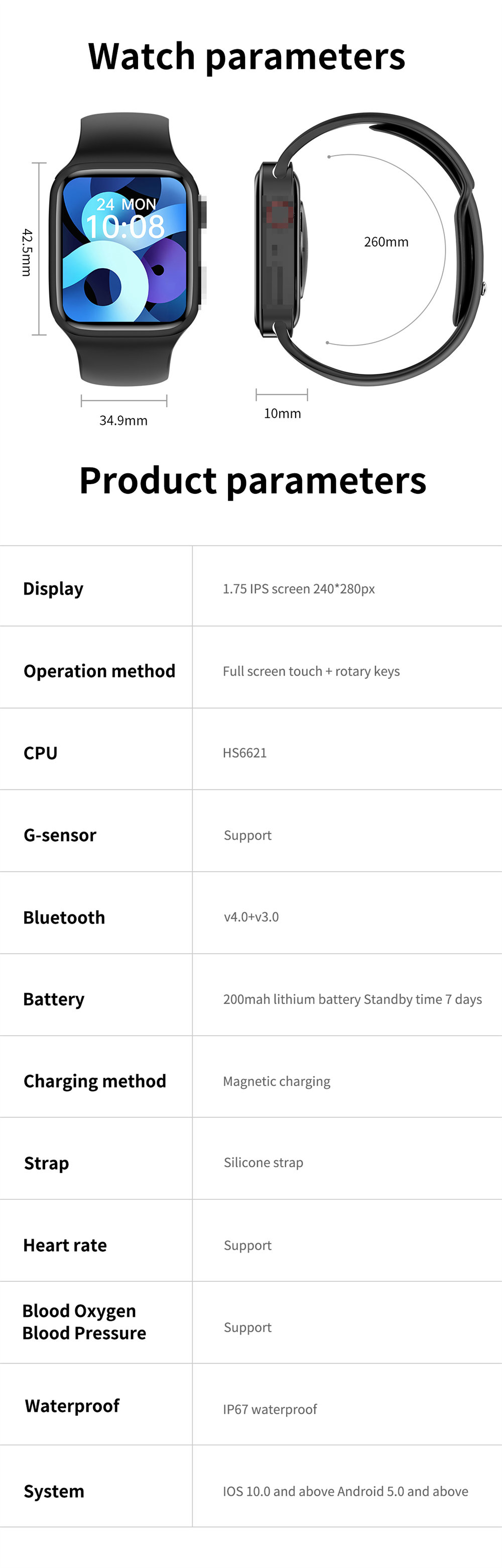Image resolution: width=502 pixels, height=1568 pixels.
Task: Click the IP67 waterproof value
Action: [x=270, y=1410]
